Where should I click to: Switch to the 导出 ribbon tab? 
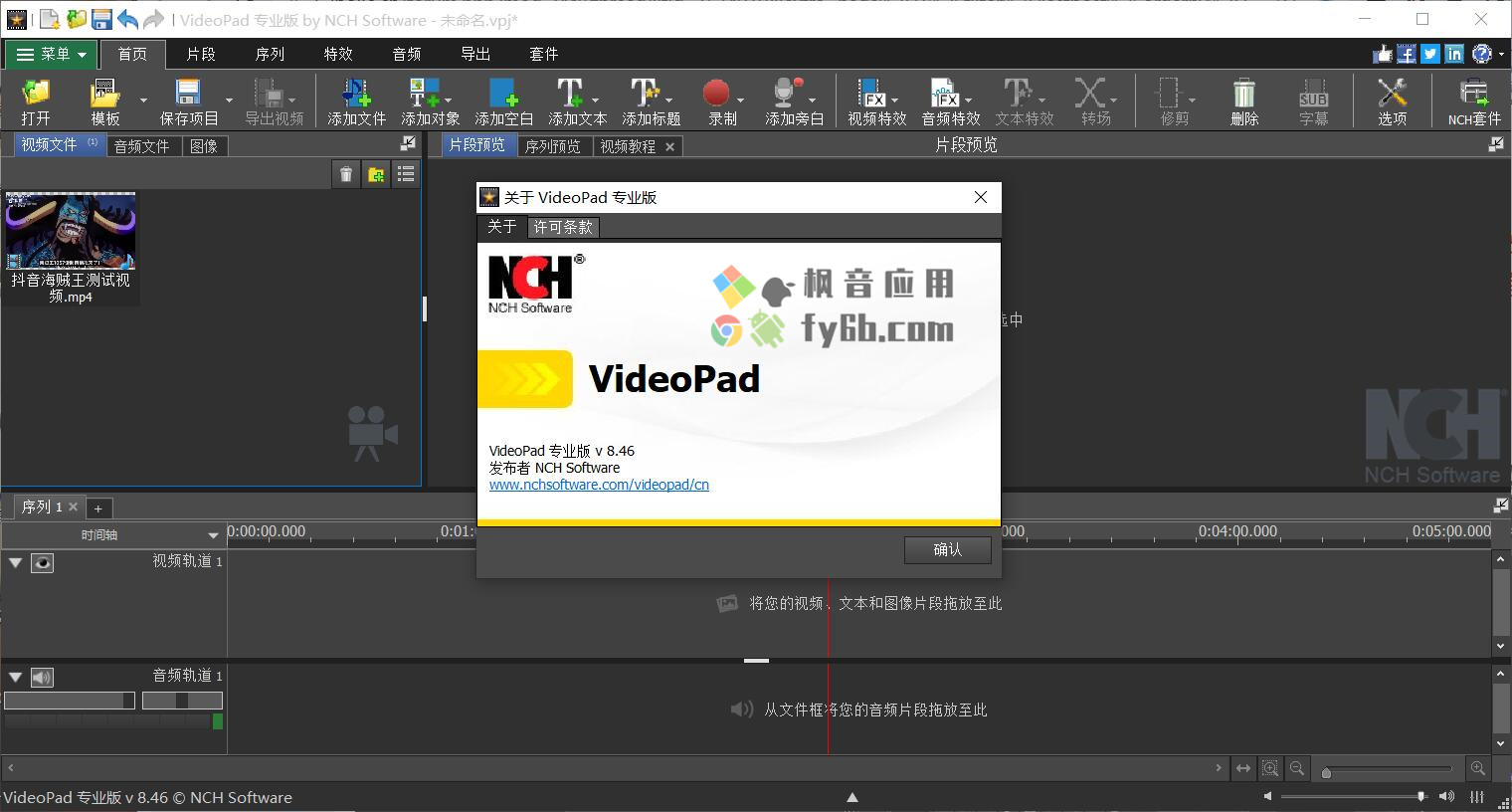tap(475, 54)
